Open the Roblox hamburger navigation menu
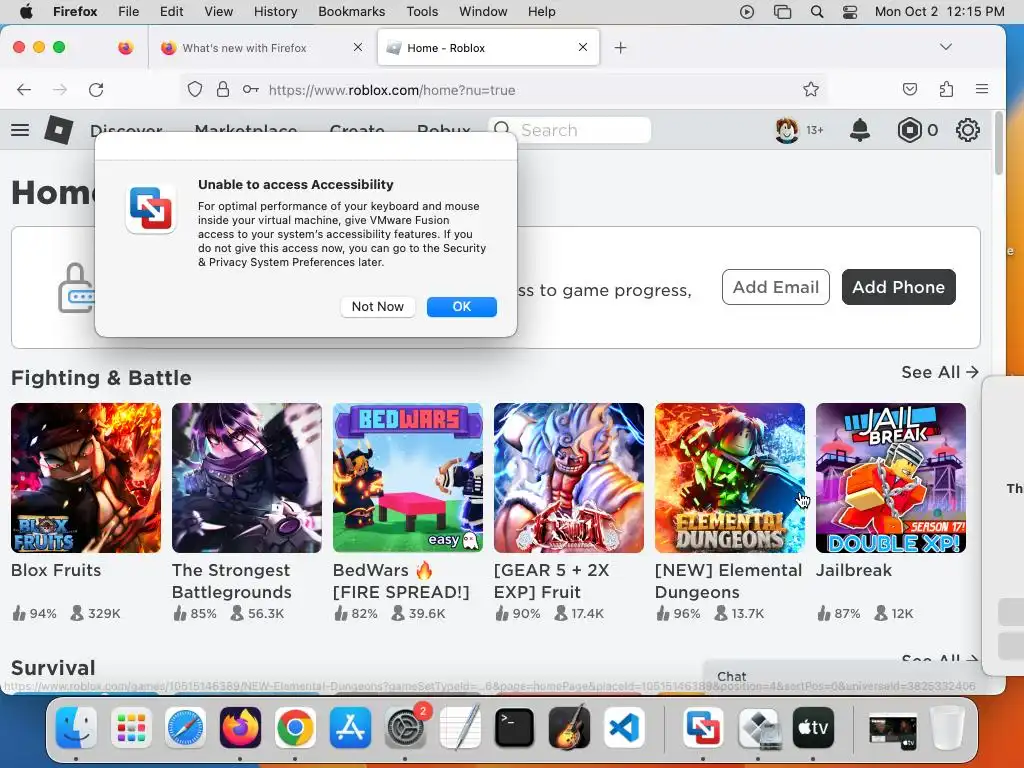 click(20, 130)
